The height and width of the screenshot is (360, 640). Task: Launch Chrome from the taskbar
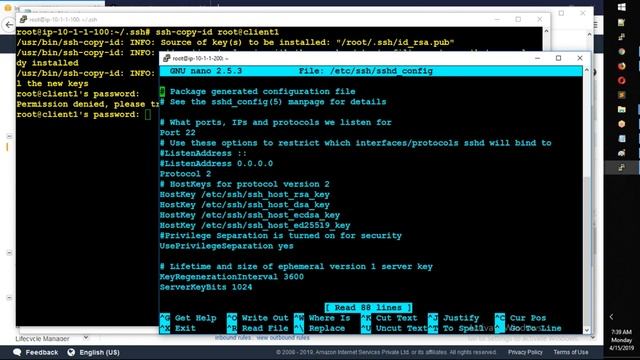[x=622, y=51]
